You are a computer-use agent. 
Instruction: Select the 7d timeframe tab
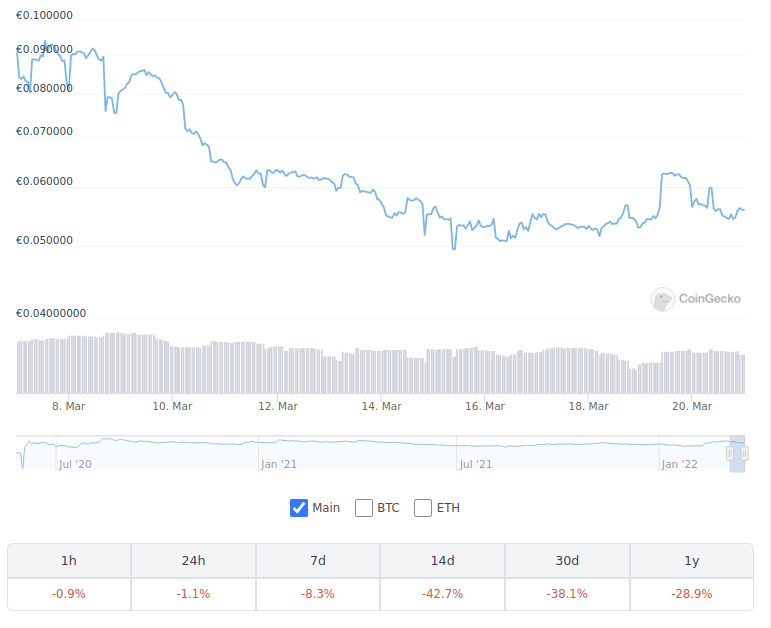click(x=318, y=561)
